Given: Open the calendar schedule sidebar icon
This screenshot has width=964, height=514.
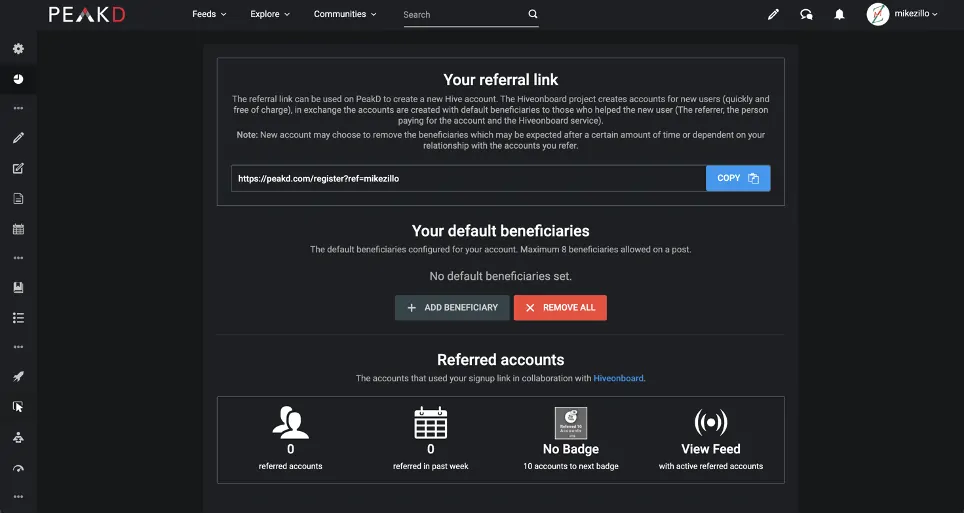Looking at the screenshot, I should (18, 229).
